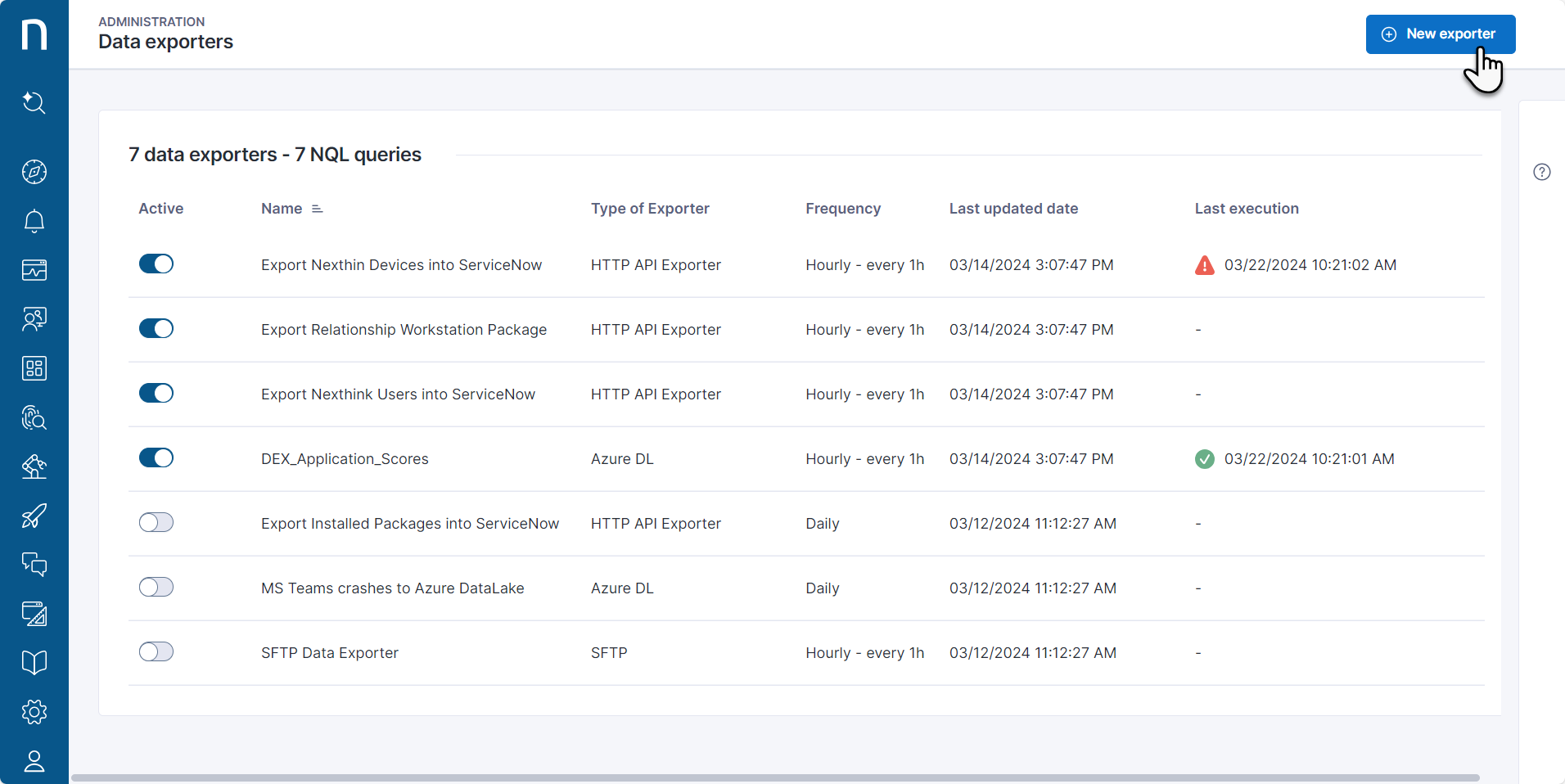Enable the SFTP Data Exporter toggle

[156, 651]
